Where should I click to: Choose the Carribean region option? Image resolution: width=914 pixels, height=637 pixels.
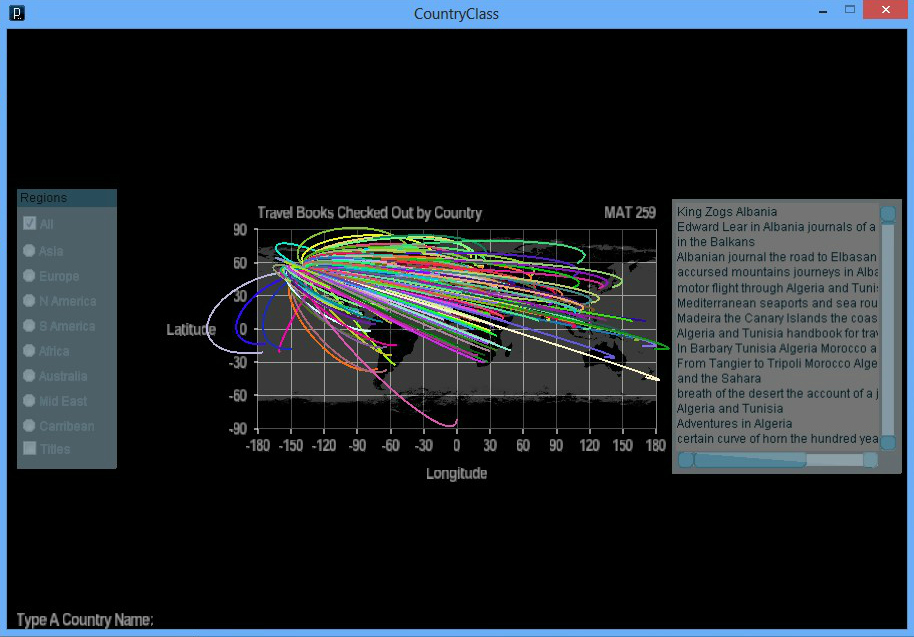30,426
